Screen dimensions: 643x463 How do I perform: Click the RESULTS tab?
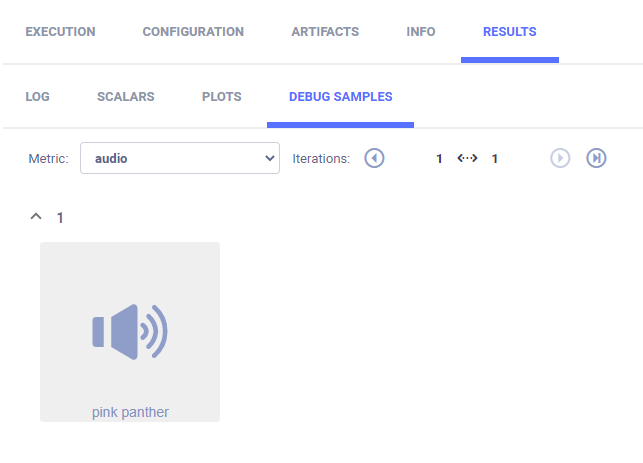509,32
